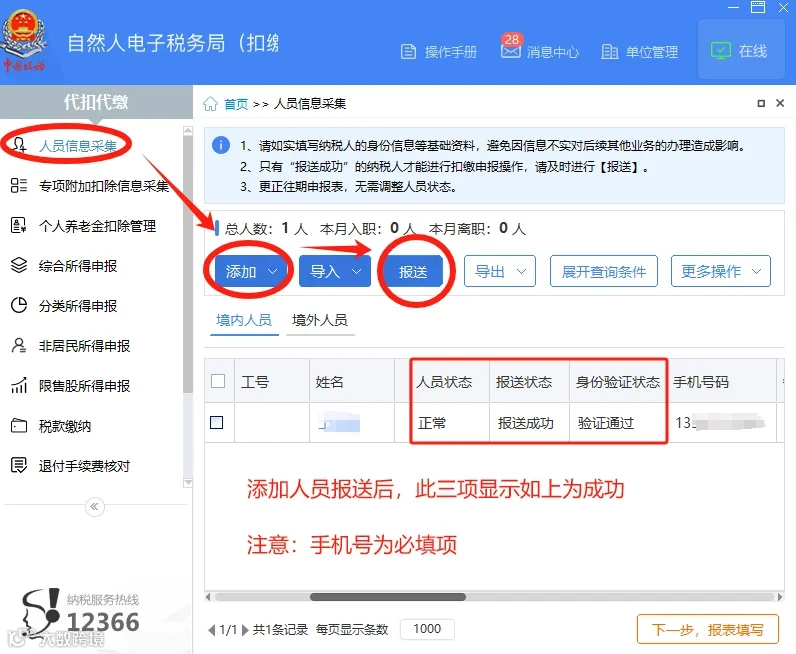Click sidebar vertical scrollbar thumb

188,264
